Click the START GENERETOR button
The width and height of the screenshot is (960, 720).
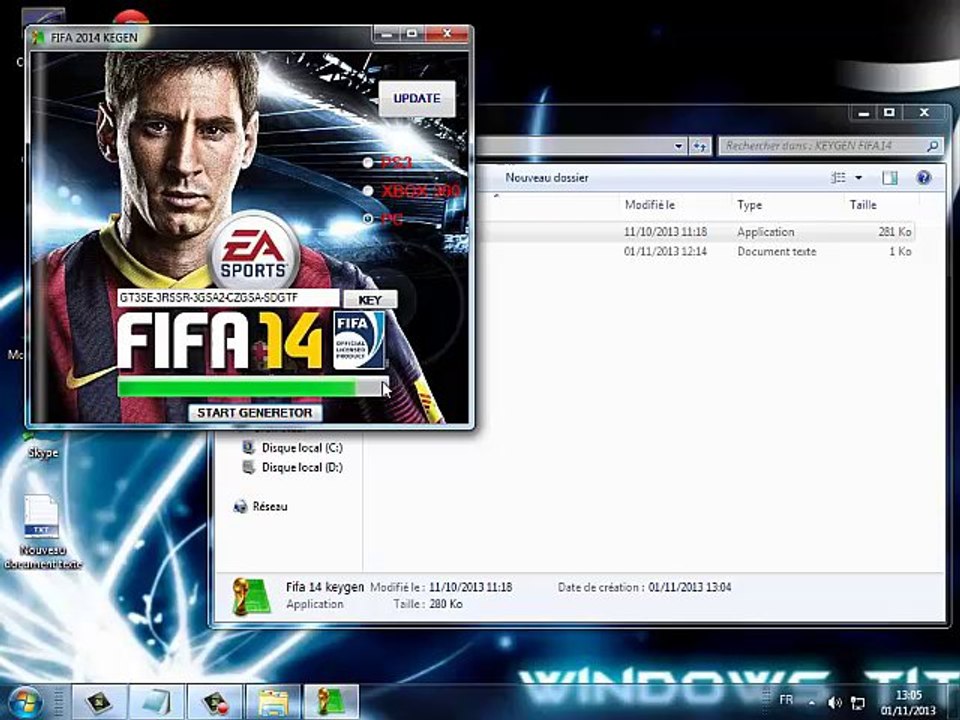[x=255, y=413]
